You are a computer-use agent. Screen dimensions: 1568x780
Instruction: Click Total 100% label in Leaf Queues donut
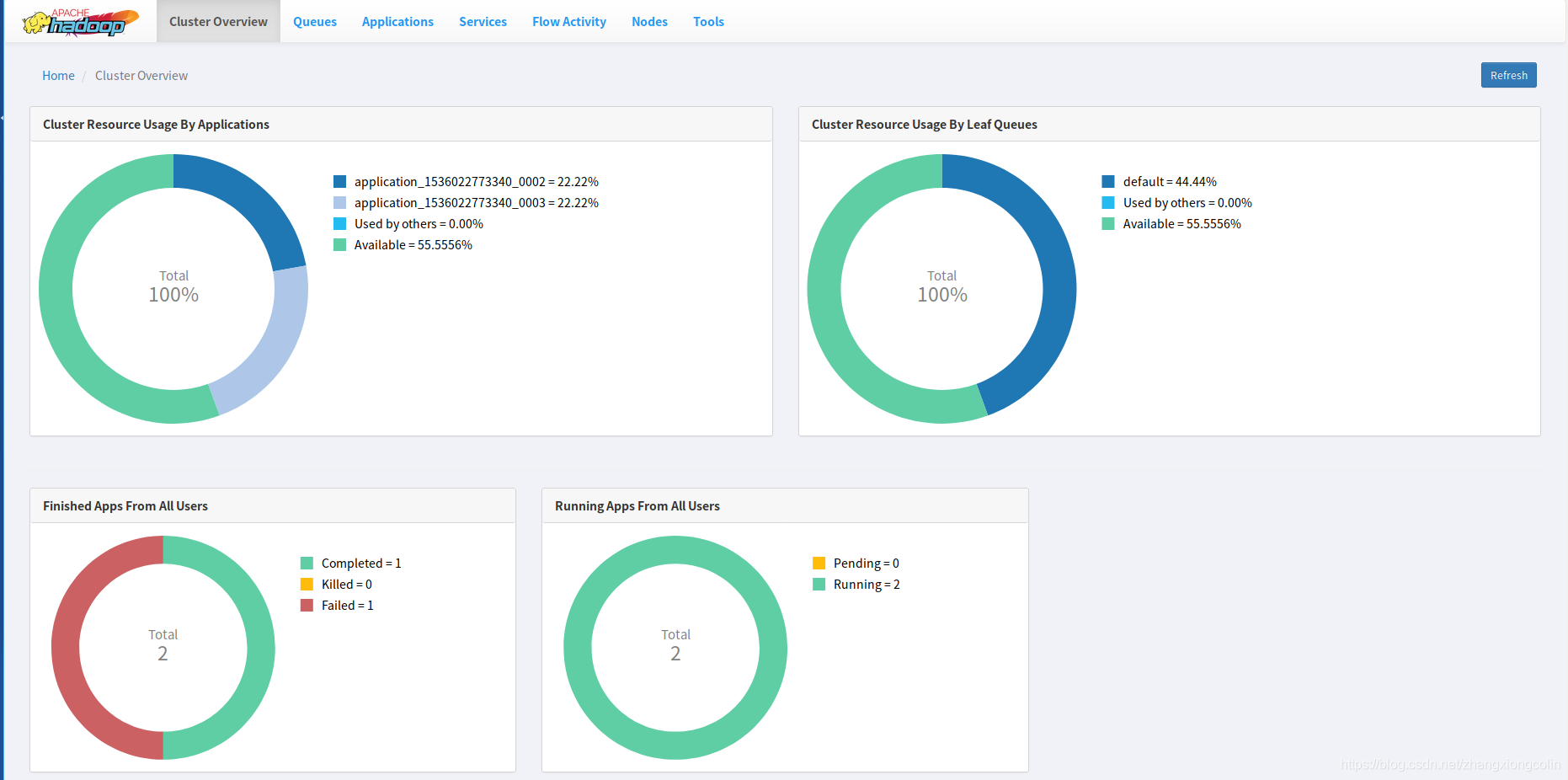pos(942,287)
